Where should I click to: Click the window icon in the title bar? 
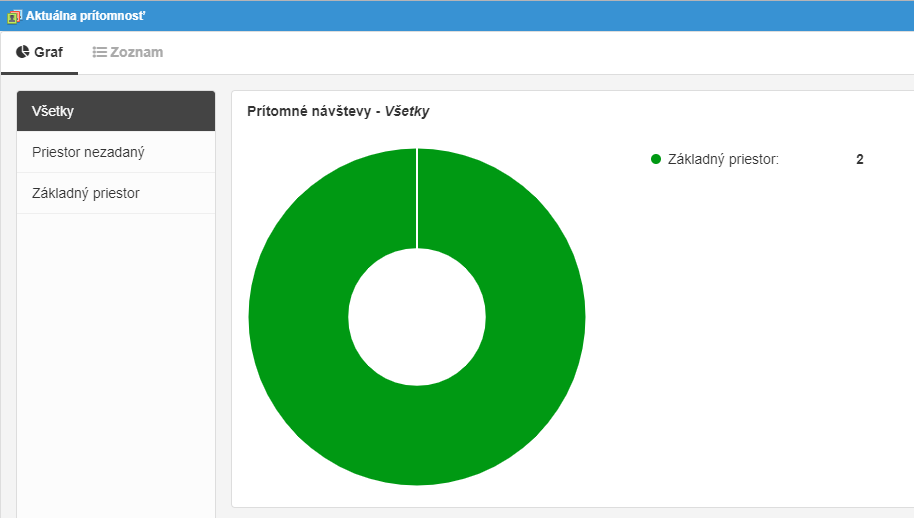14,16
